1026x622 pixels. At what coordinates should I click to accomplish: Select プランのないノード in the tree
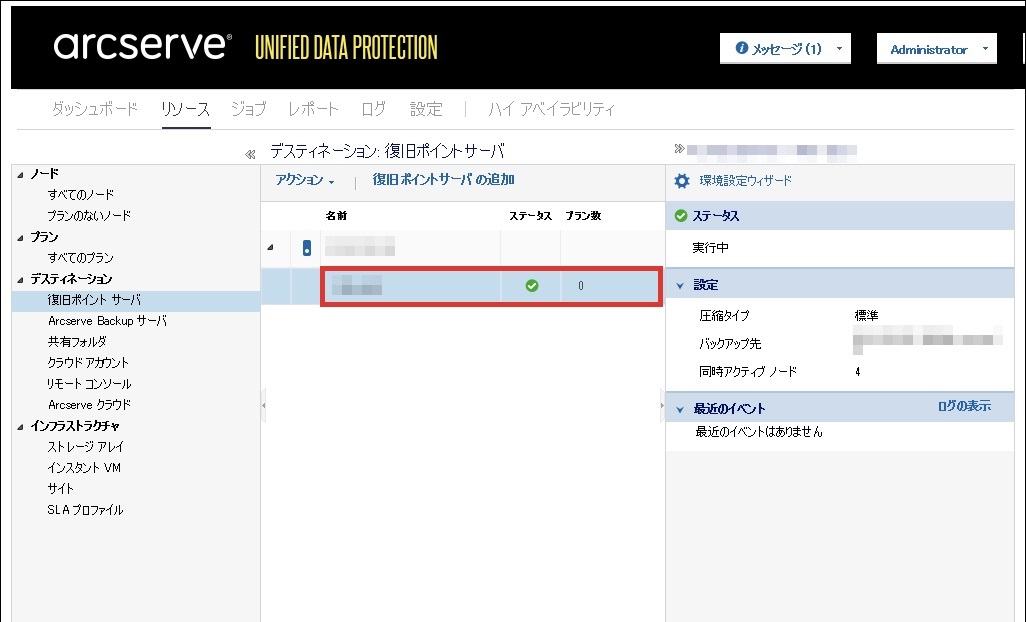coord(89,216)
